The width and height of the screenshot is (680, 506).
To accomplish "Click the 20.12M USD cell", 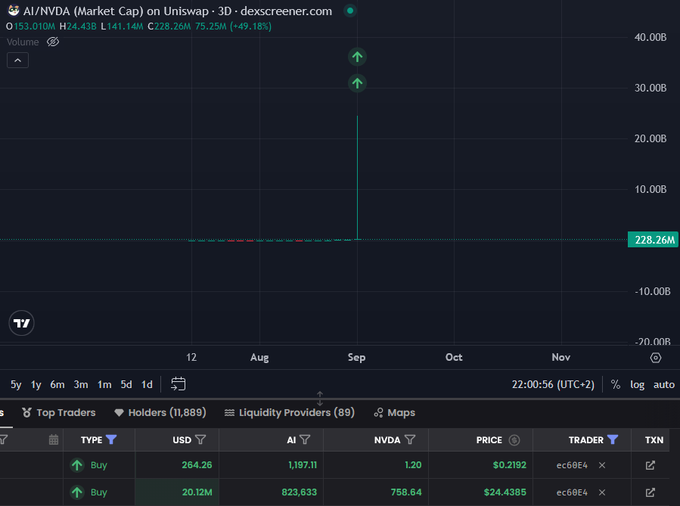I will (x=197, y=493).
